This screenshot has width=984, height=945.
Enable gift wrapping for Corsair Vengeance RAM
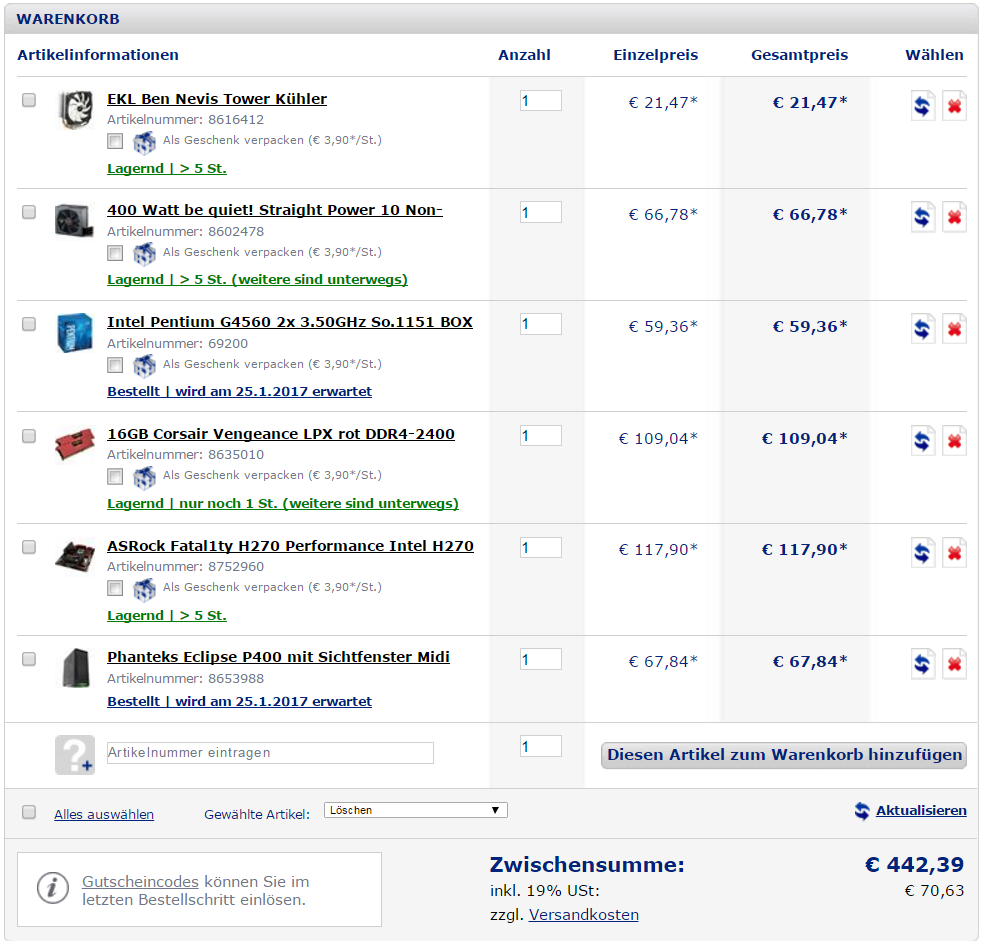[116, 477]
